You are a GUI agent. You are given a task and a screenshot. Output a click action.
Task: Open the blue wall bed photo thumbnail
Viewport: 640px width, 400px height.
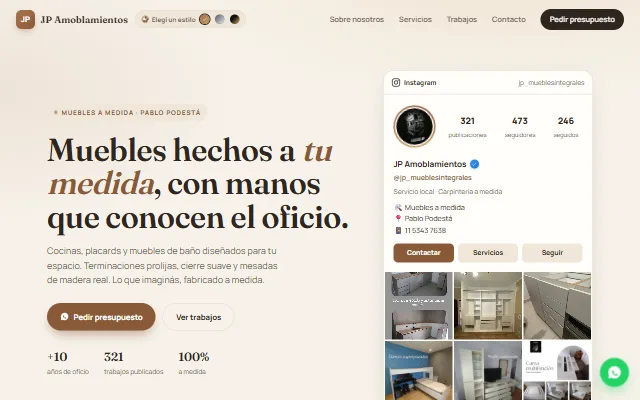[419, 371]
